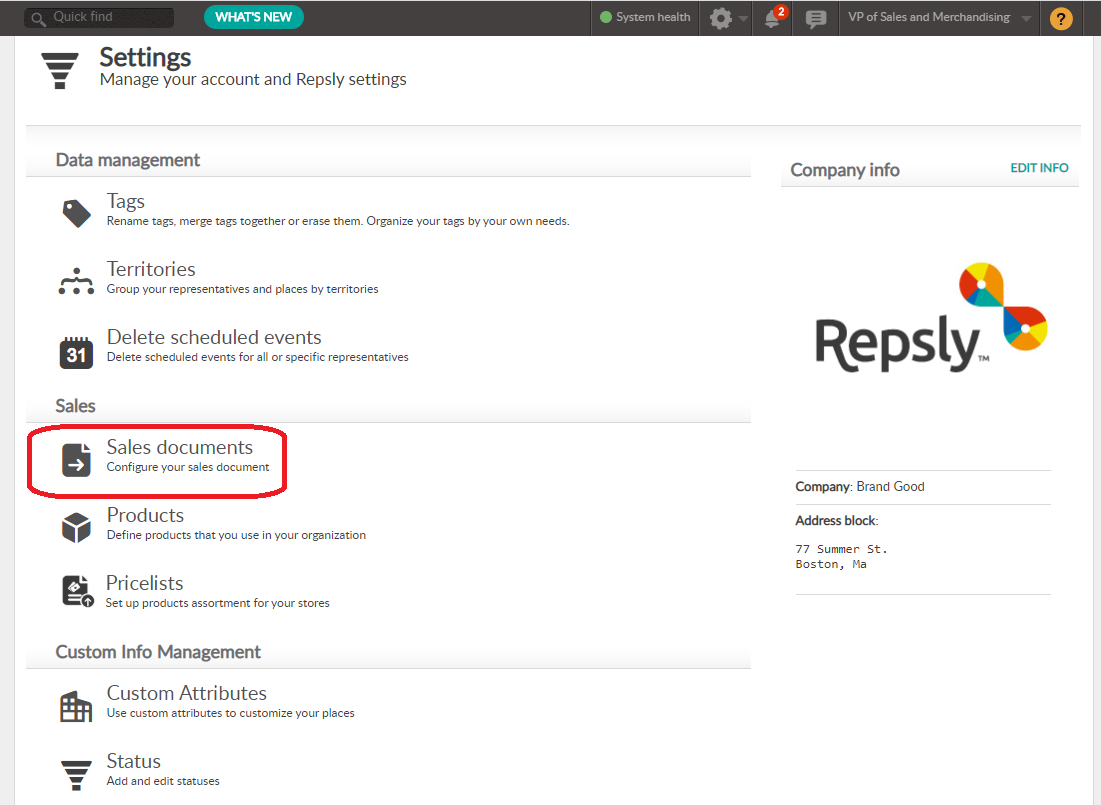The width and height of the screenshot is (1101, 805).
Task: Open the Sales documents link
Action: 180,447
